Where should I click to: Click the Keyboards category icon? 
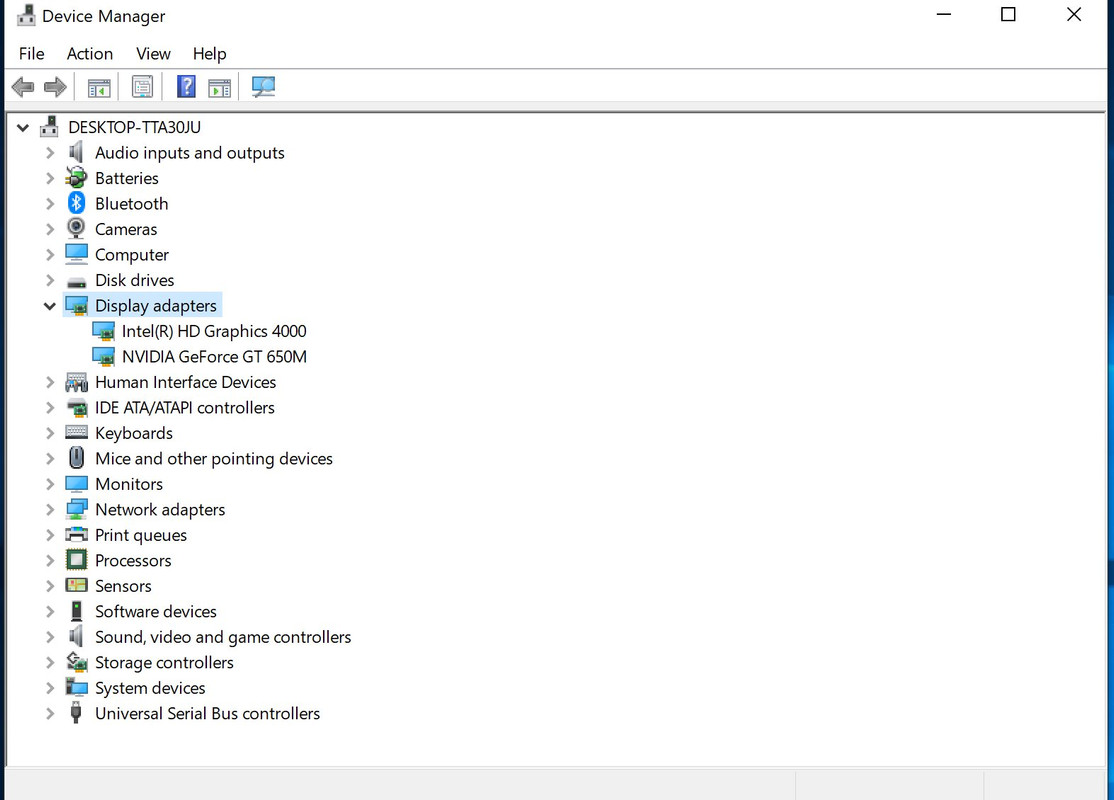point(76,432)
